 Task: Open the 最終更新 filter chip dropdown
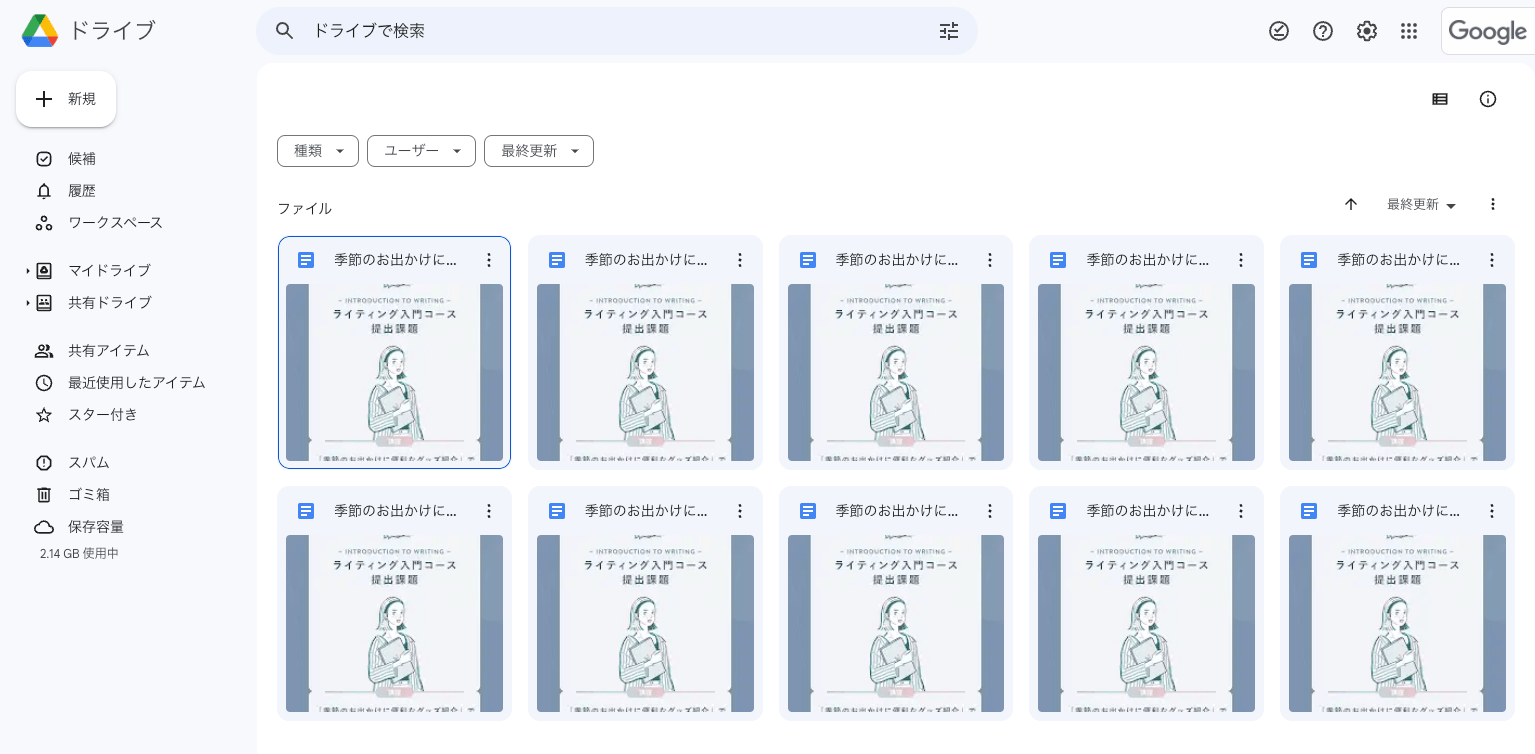pyautogui.click(x=539, y=151)
